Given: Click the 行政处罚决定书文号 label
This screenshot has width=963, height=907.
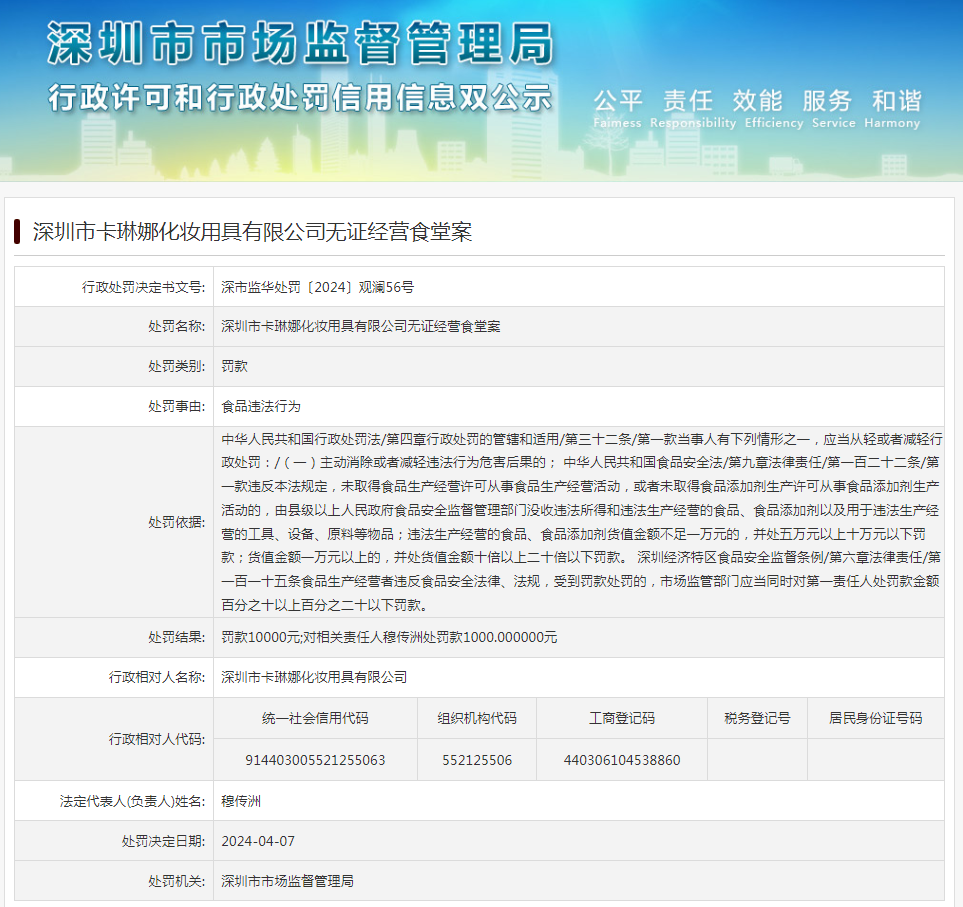Looking at the screenshot, I should [144, 287].
